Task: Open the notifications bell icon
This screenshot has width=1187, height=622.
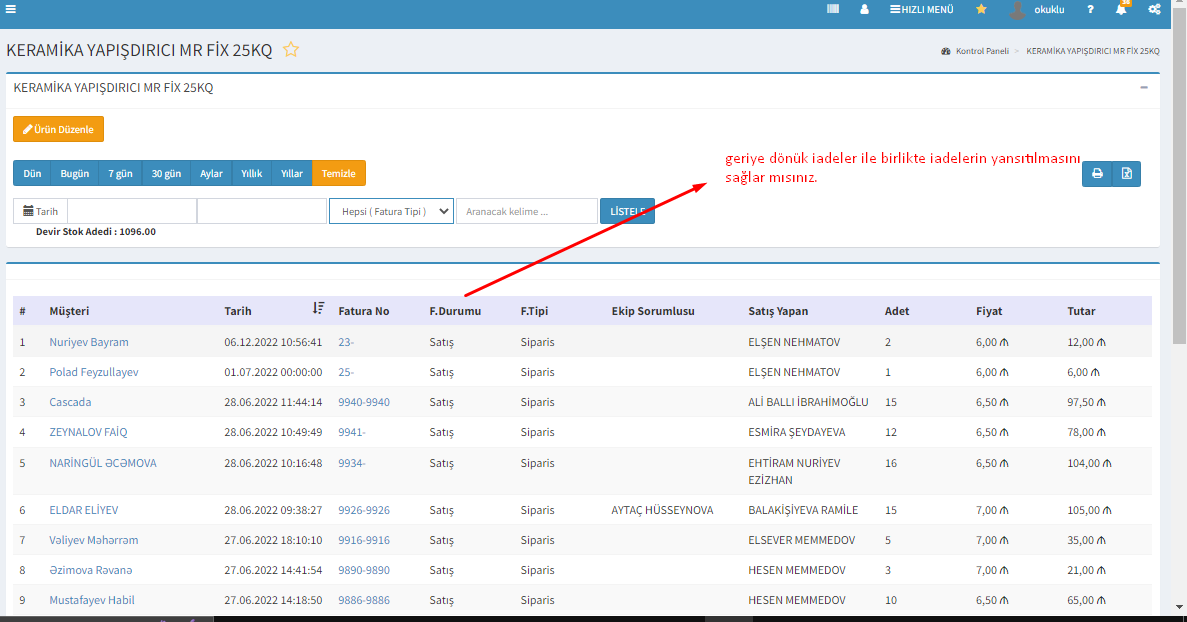Action: coord(1122,9)
